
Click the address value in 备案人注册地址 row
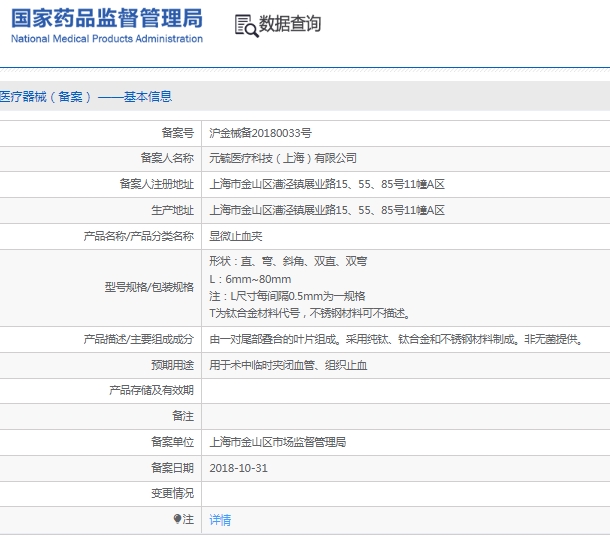327,184
